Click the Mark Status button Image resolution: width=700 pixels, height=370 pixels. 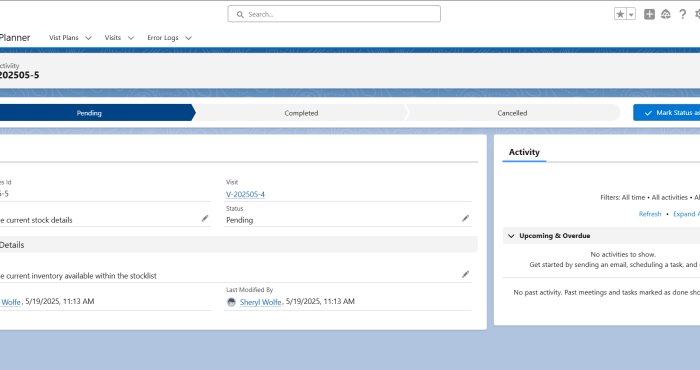pyautogui.click(x=667, y=113)
